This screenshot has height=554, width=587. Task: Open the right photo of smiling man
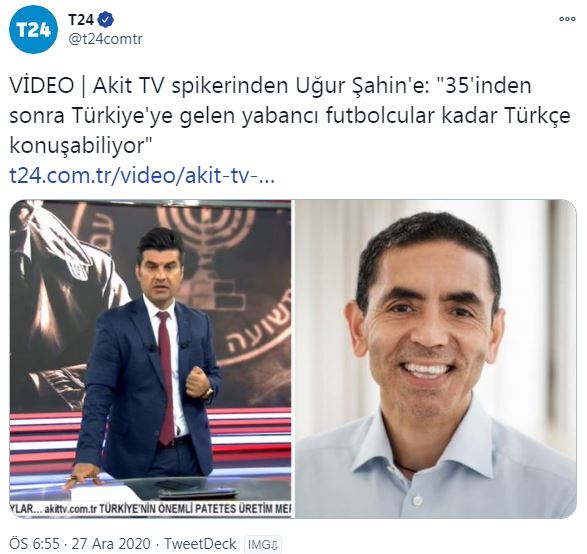click(436, 359)
